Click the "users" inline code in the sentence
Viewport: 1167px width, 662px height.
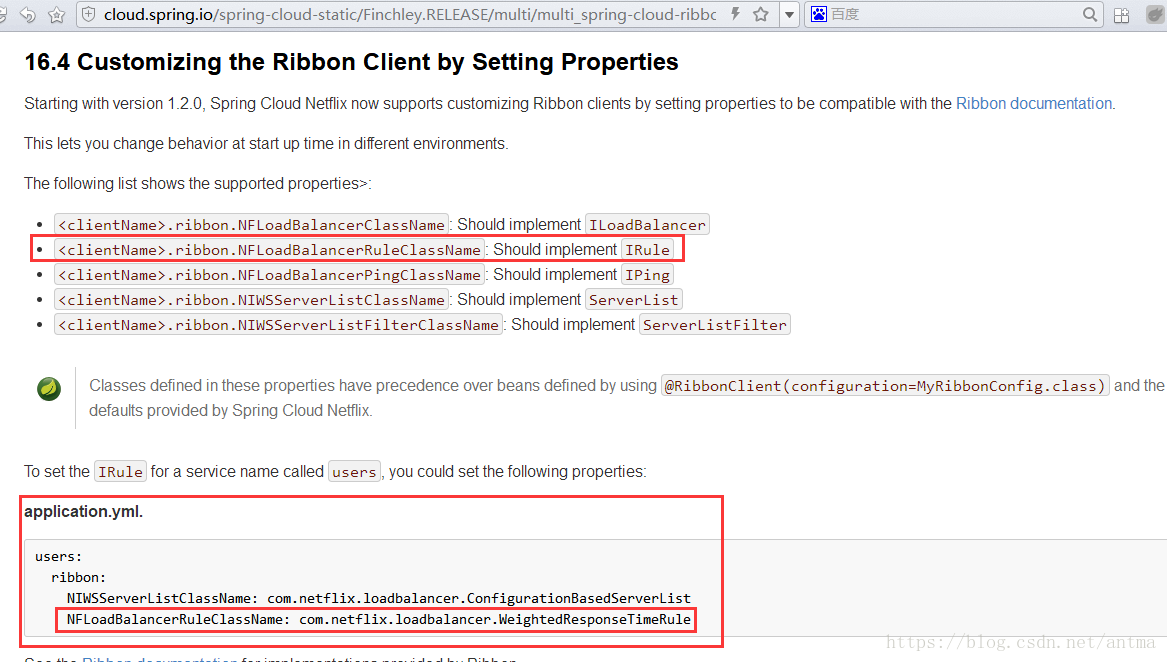coord(354,472)
